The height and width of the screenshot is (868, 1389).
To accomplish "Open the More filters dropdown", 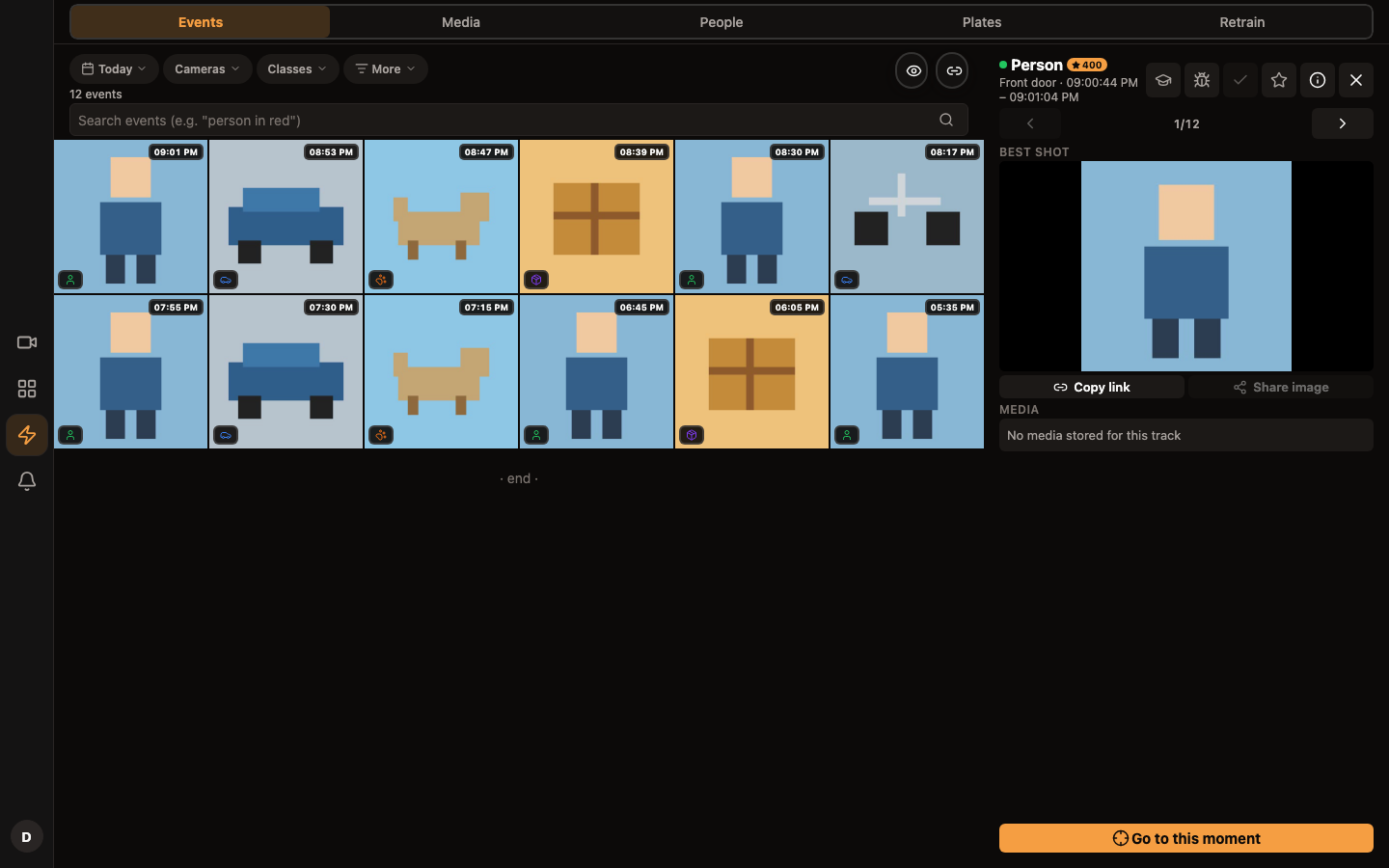I will 386,68.
